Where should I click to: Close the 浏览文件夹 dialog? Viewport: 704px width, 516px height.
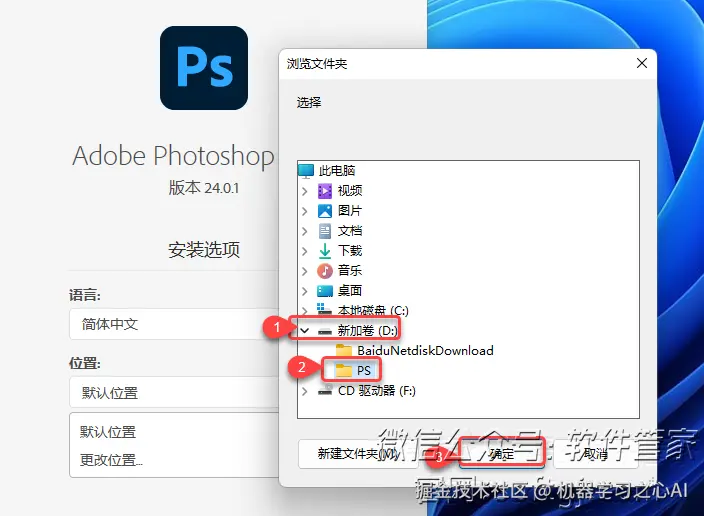coord(642,63)
